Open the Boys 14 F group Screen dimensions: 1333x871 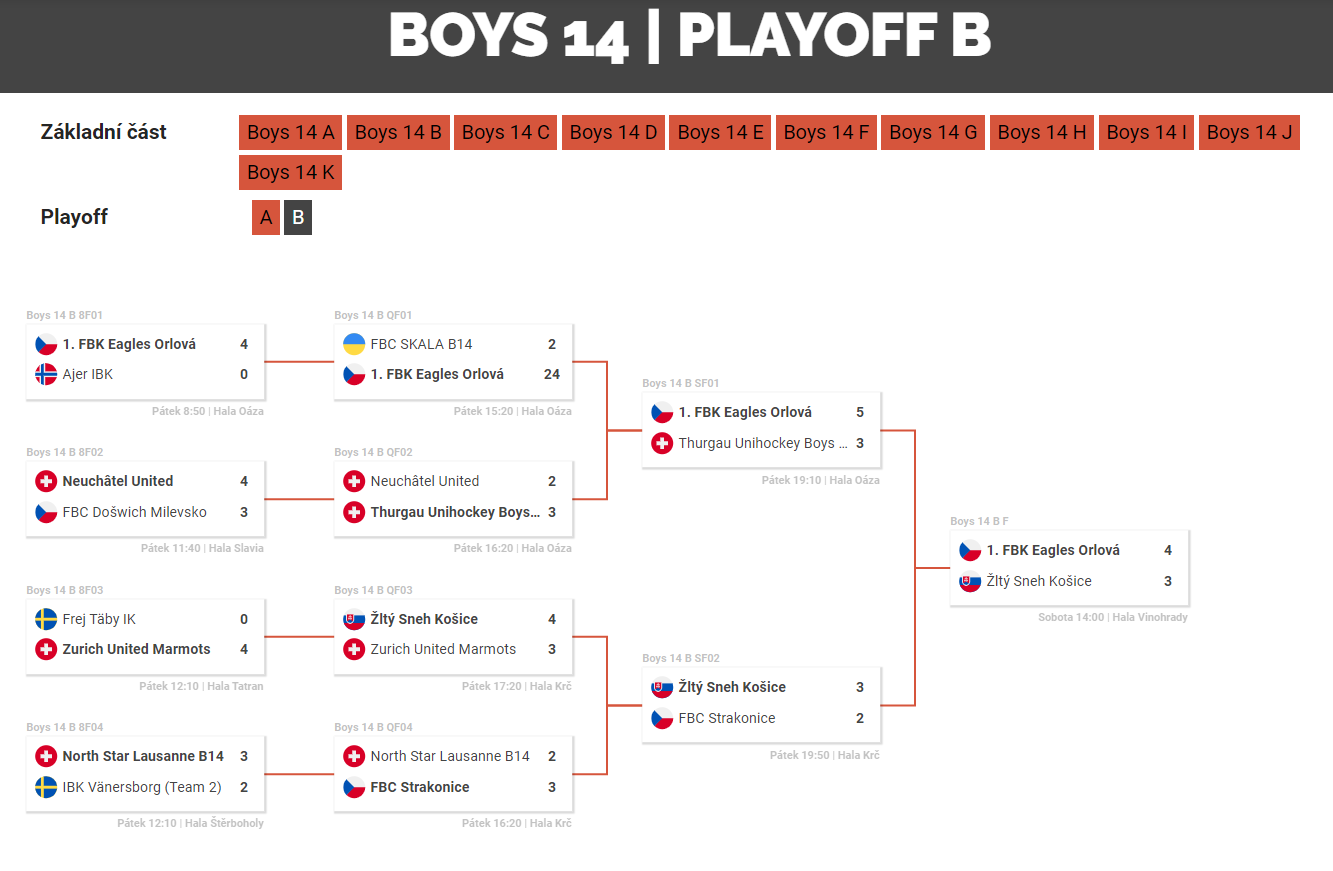click(x=826, y=133)
